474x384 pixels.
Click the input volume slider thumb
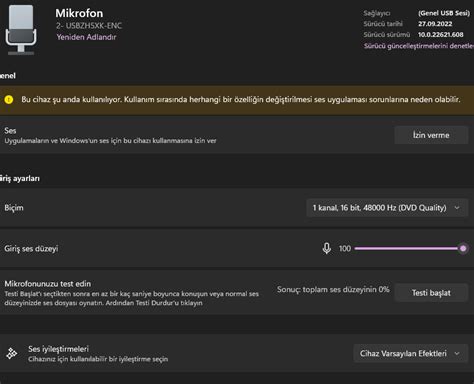tap(463, 248)
